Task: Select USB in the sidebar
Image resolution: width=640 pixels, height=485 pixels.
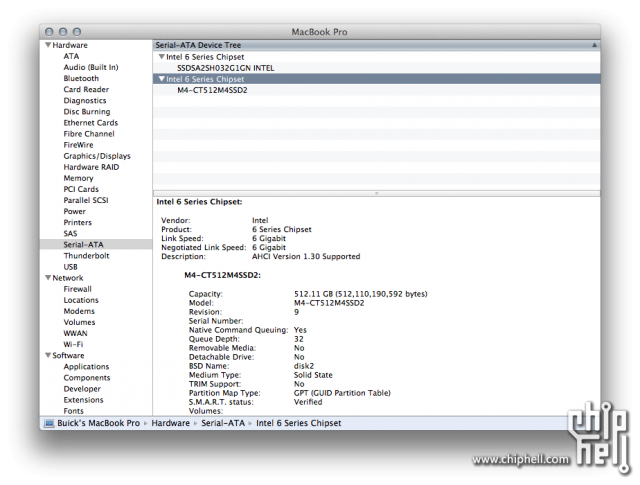Action: point(70,267)
